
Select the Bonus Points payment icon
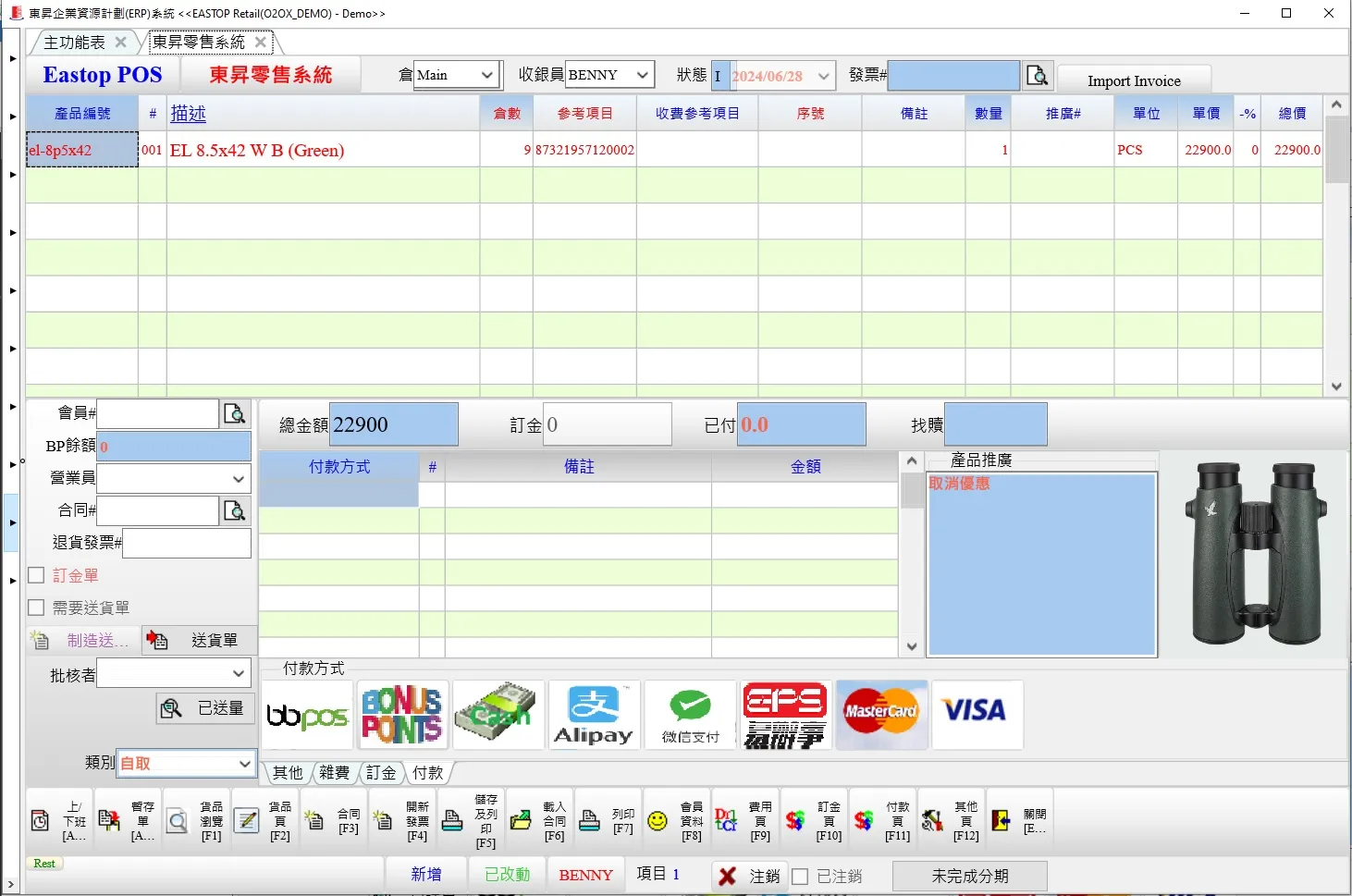(x=401, y=715)
